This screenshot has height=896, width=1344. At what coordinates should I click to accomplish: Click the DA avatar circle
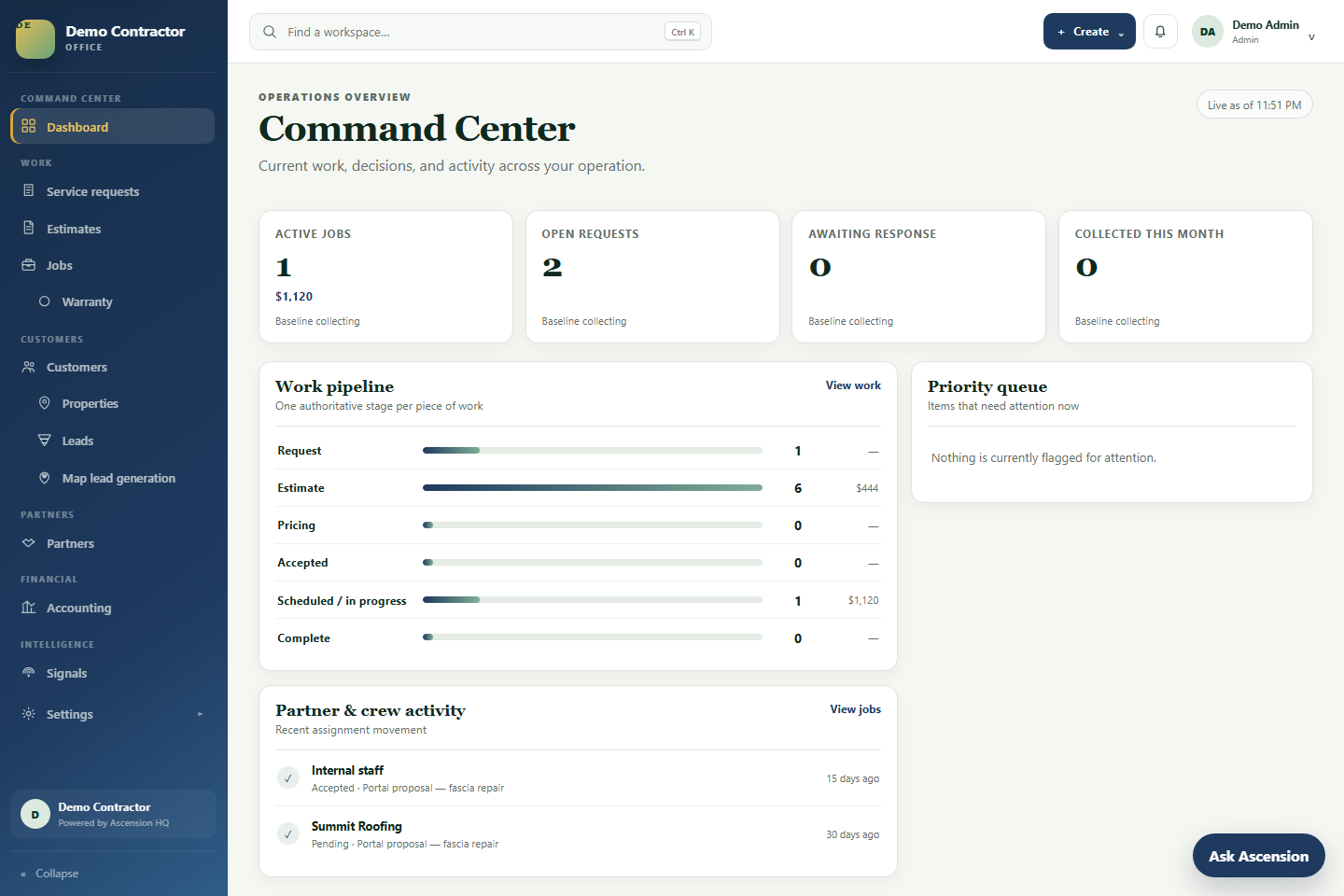[x=1208, y=32]
